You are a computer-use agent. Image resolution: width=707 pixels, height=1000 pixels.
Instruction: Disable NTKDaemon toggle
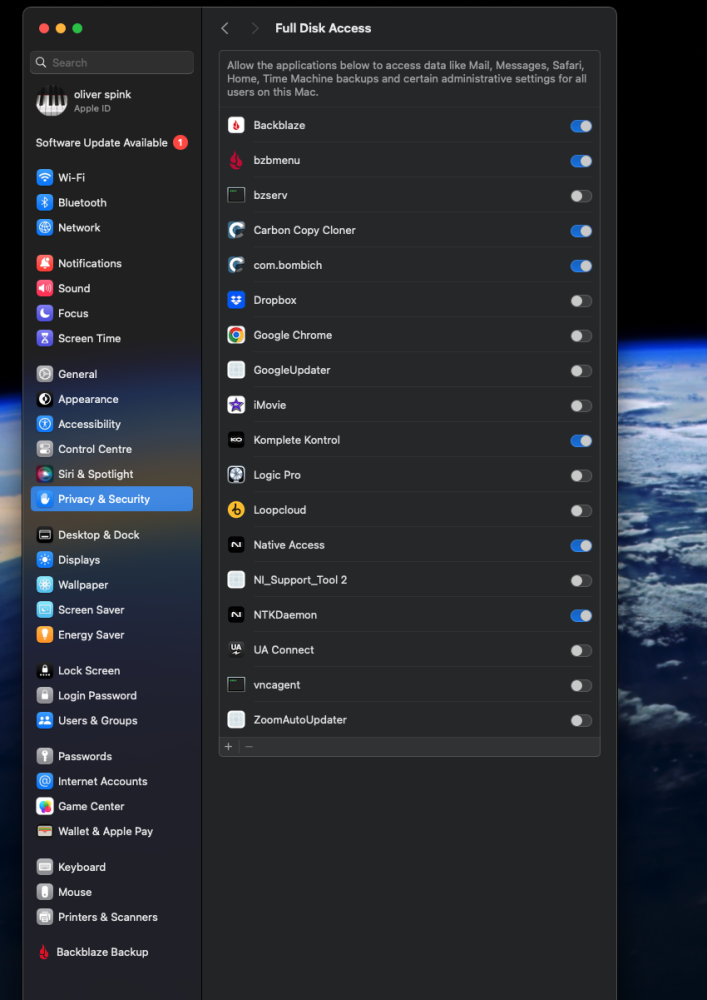pyautogui.click(x=581, y=615)
